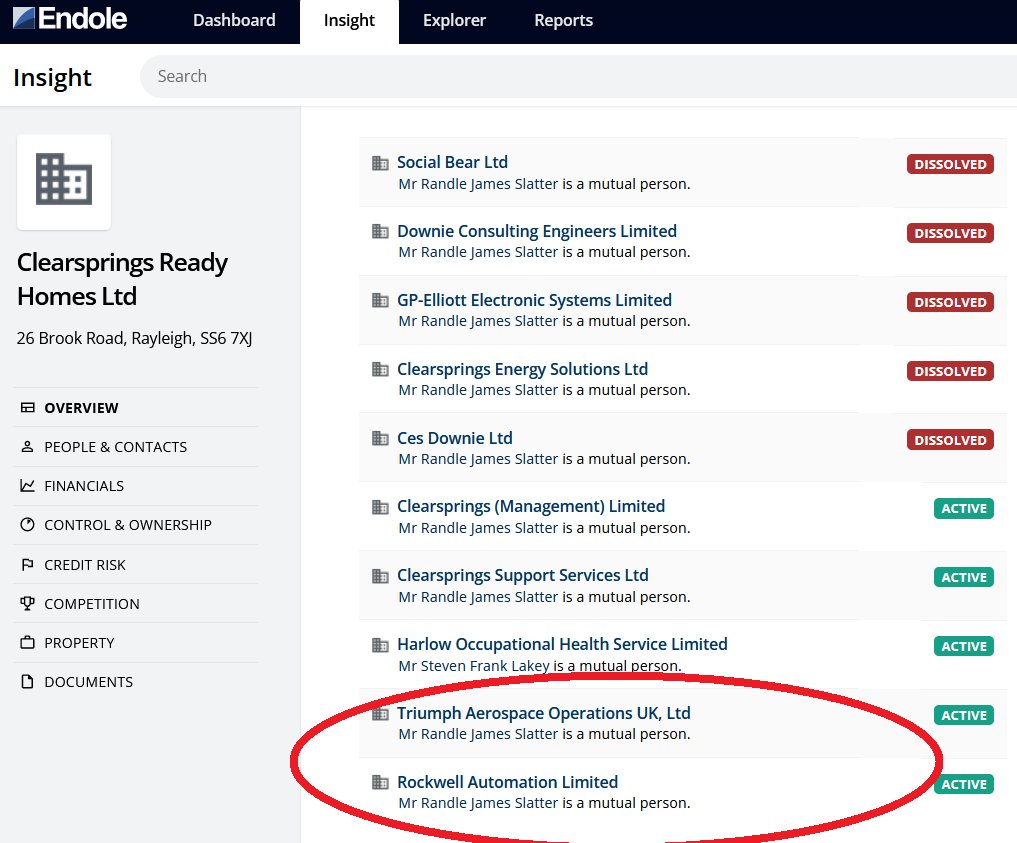Open the Overview section
Viewport: 1017px width, 843px height.
(x=136, y=408)
